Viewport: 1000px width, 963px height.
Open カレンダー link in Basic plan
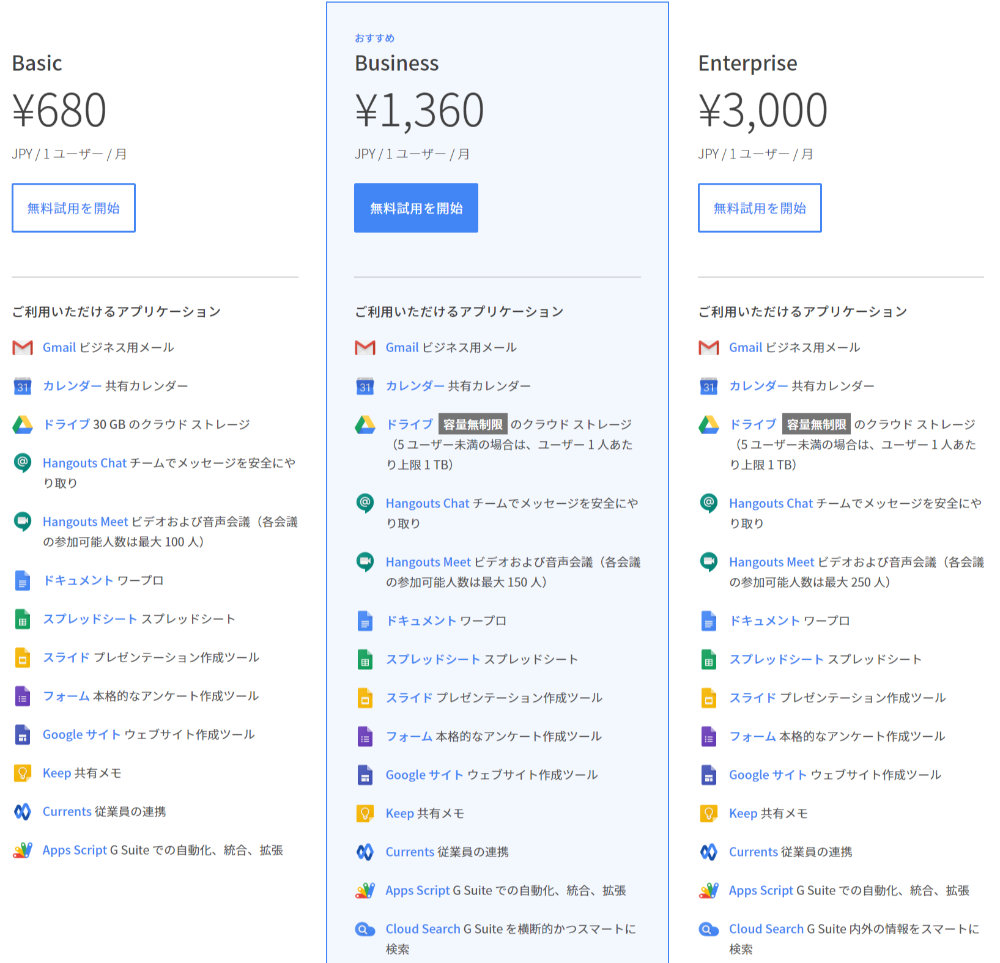point(72,386)
